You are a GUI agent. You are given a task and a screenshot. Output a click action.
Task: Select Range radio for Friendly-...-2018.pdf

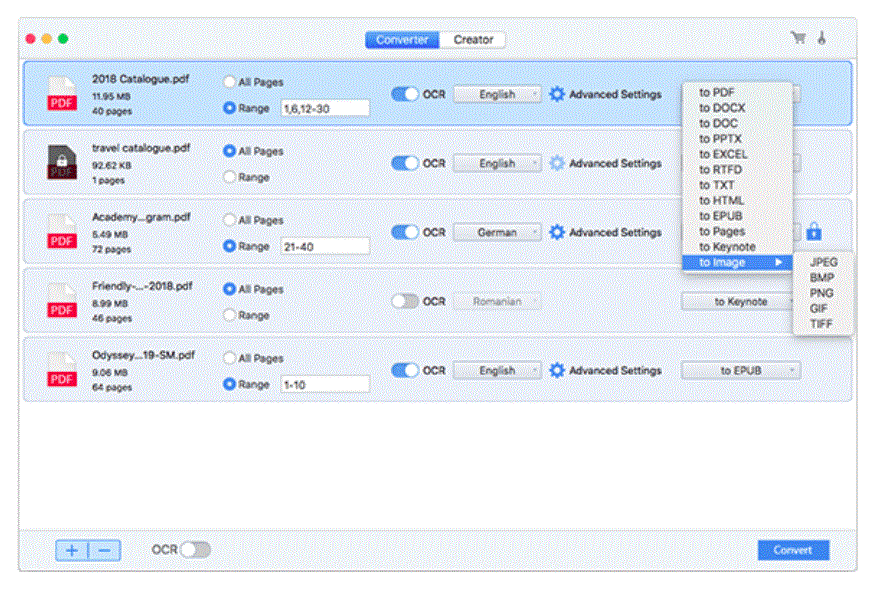click(x=229, y=315)
